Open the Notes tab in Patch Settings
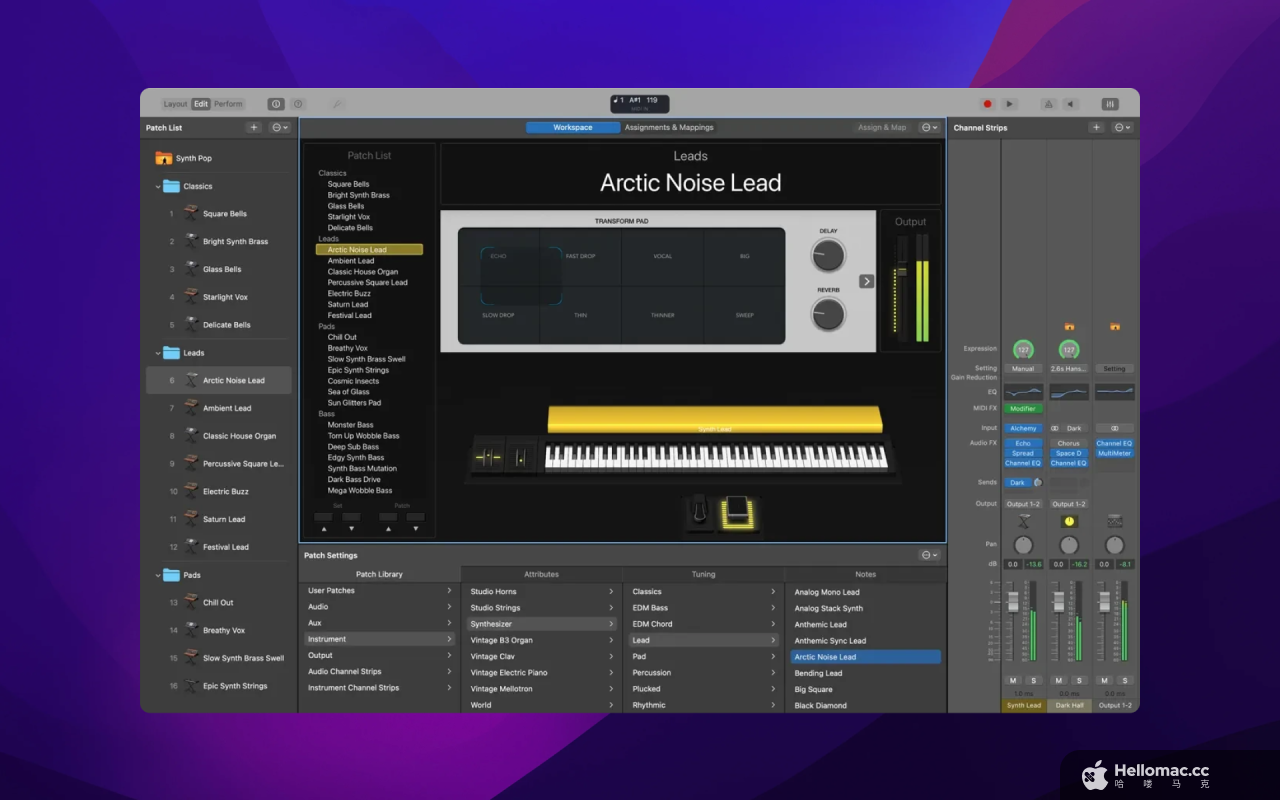 866,574
